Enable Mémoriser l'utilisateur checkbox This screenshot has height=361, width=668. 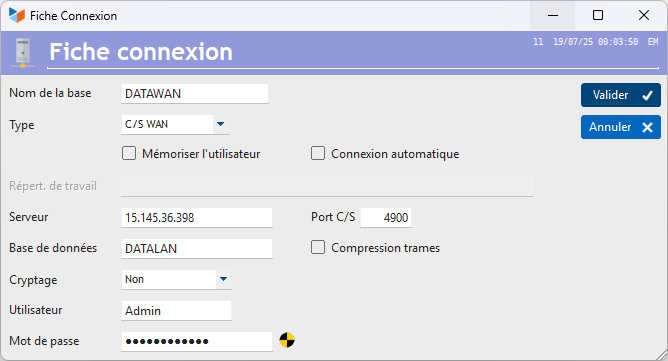[x=129, y=153]
